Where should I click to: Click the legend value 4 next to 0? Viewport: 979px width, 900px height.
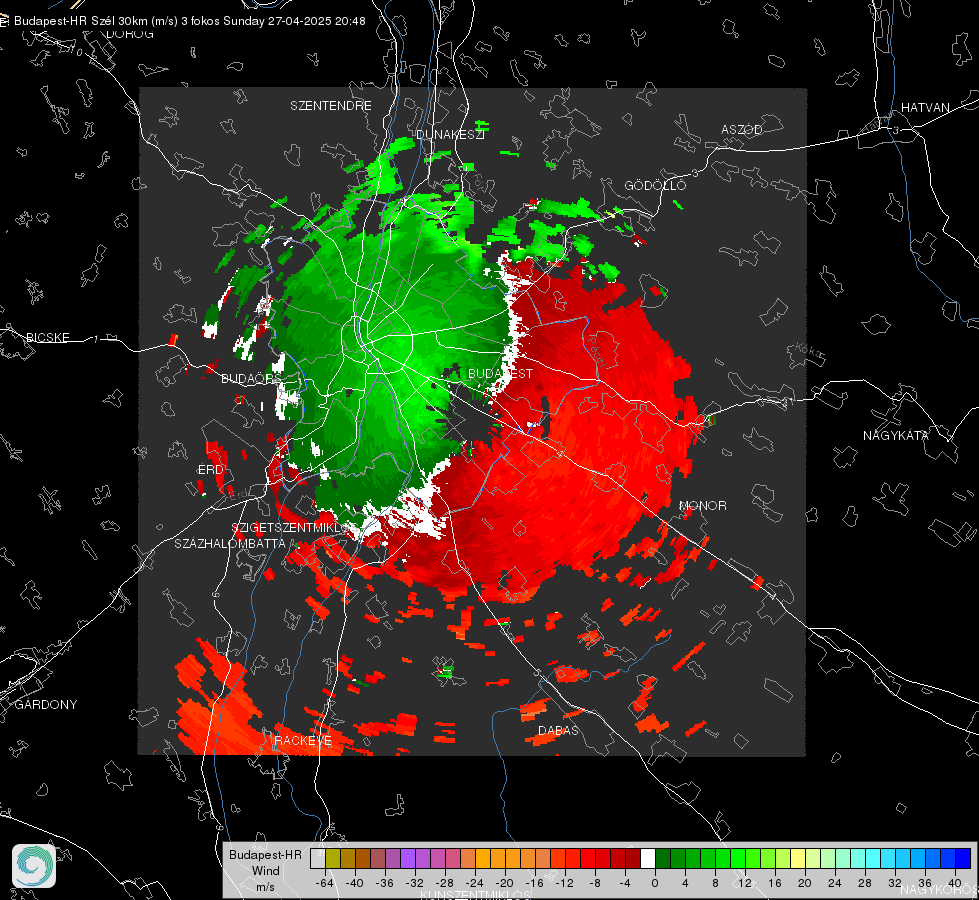[x=685, y=883]
